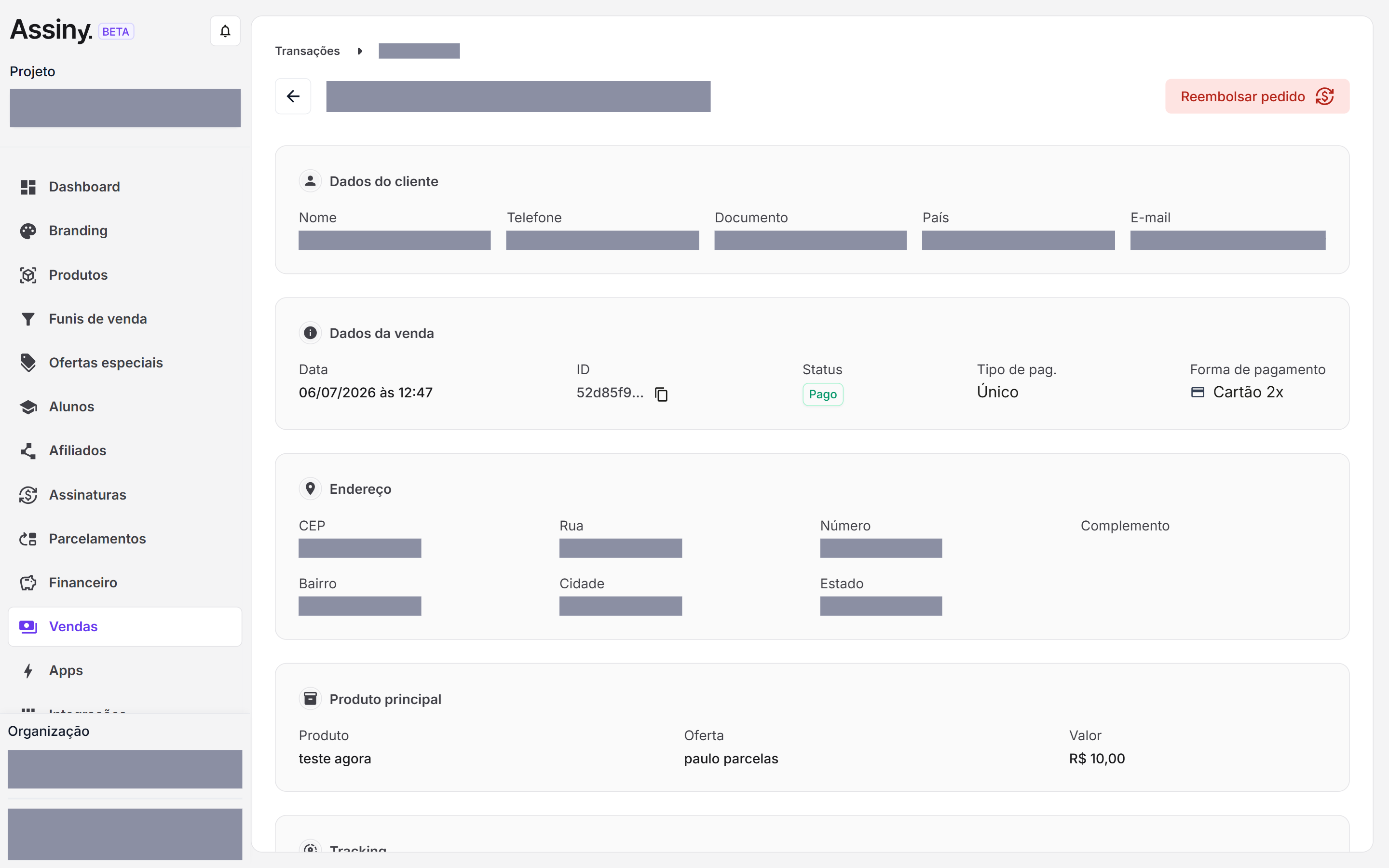This screenshot has height=868, width=1389.
Task: Select the Vendas menu item
Action: pos(124,626)
